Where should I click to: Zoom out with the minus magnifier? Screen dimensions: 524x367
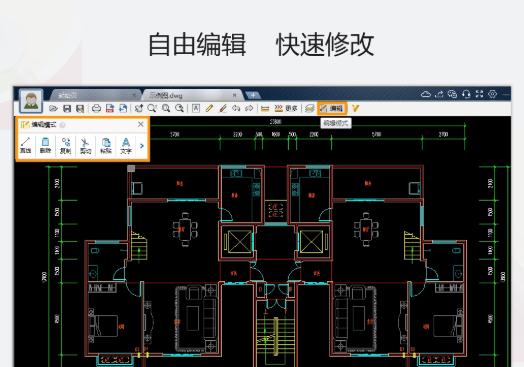(179, 108)
